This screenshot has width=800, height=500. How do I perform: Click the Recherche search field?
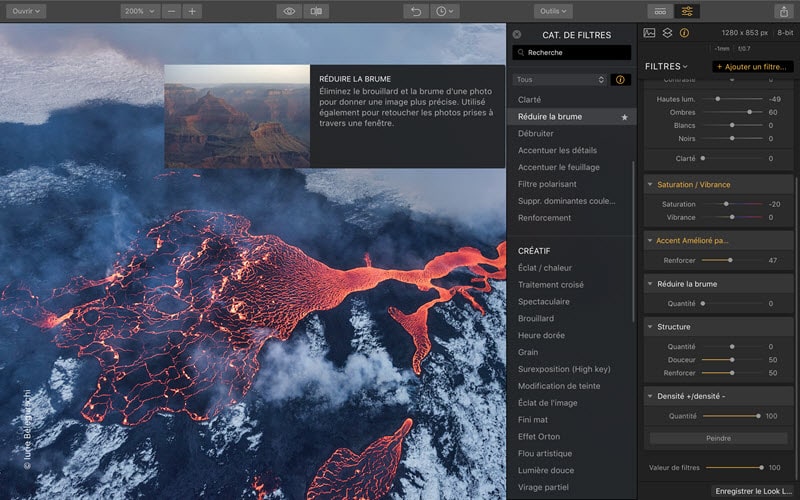pyautogui.click(x=571, y=53)
